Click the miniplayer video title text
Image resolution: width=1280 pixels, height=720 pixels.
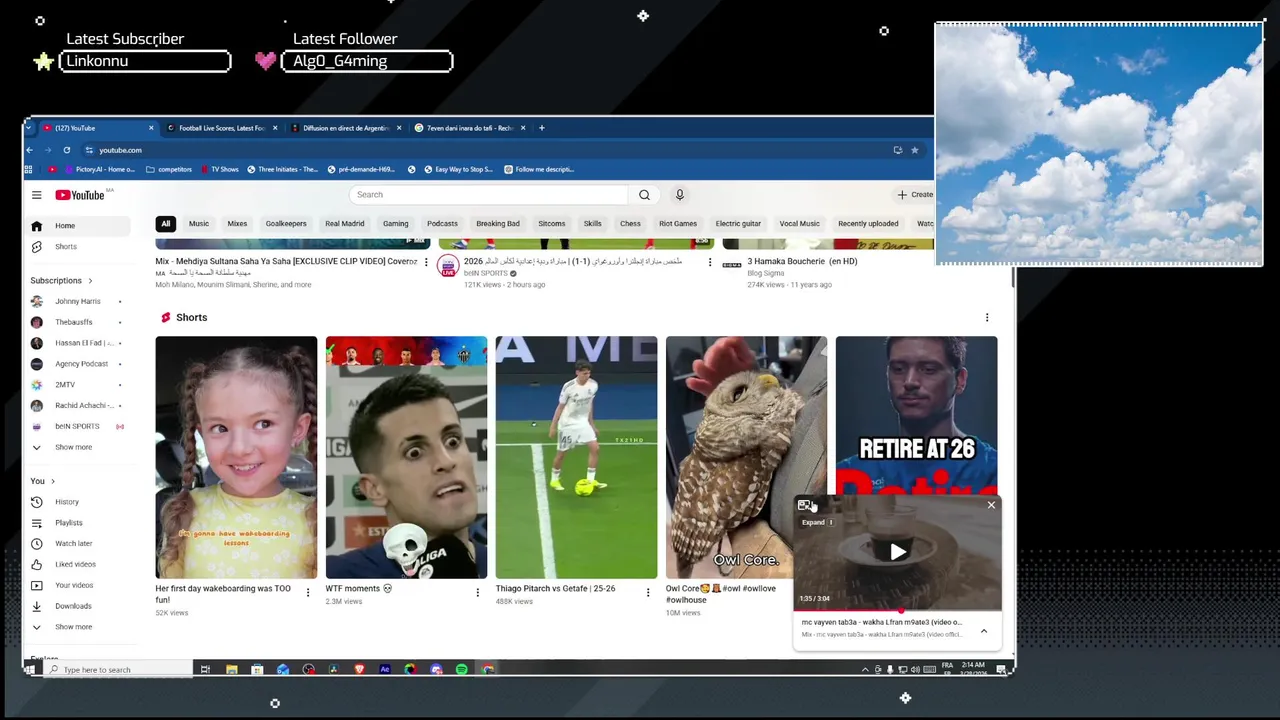pos(881,622)
